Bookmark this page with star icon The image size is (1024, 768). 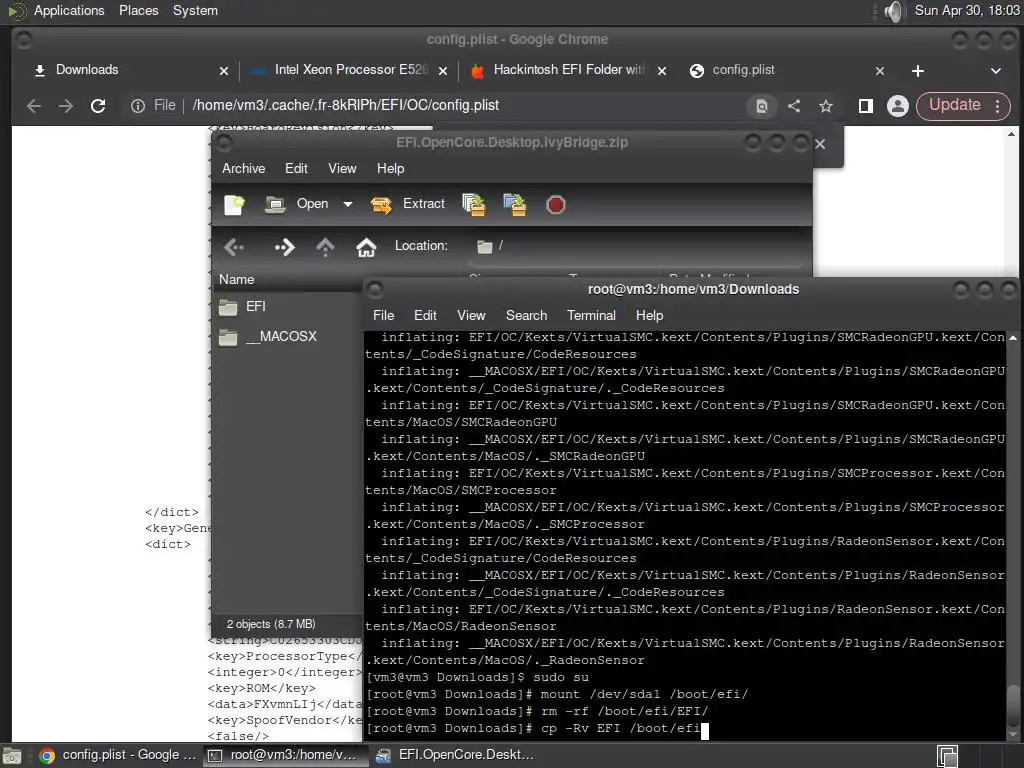[826, 106]
